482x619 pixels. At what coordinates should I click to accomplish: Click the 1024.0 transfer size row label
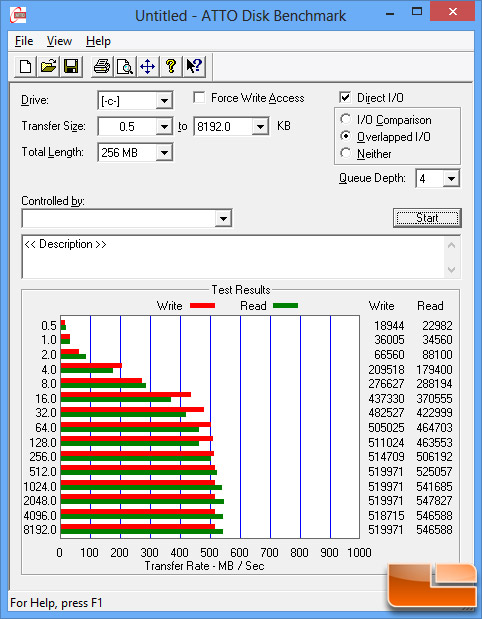40,486
